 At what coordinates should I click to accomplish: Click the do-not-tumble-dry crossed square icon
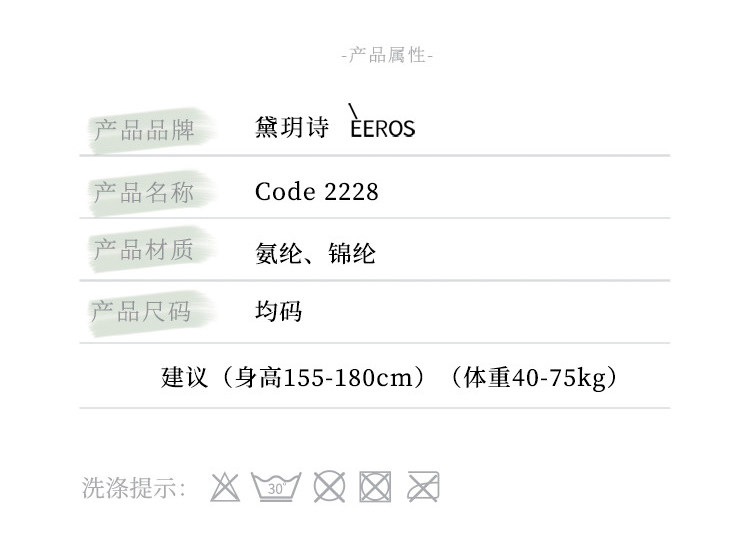[374, 488]
